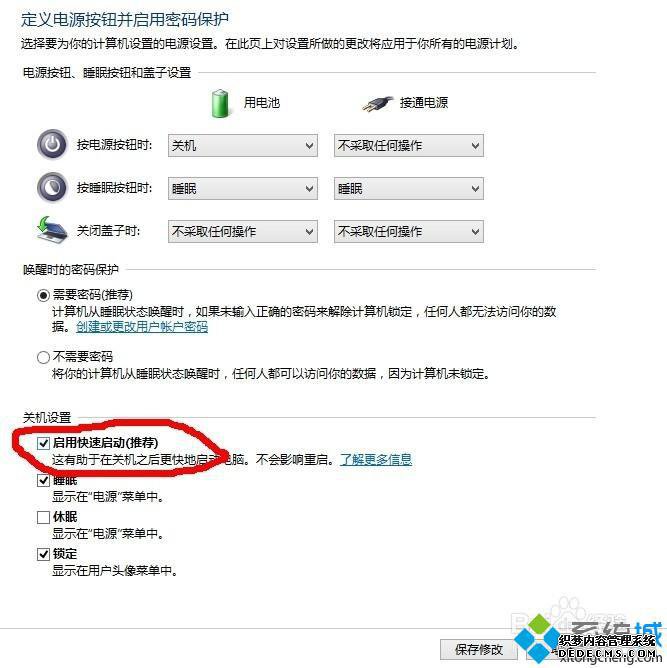Click the laptop lid close icon
The width and height of the screenshot is (667, 668).
[x=52, y=230]
